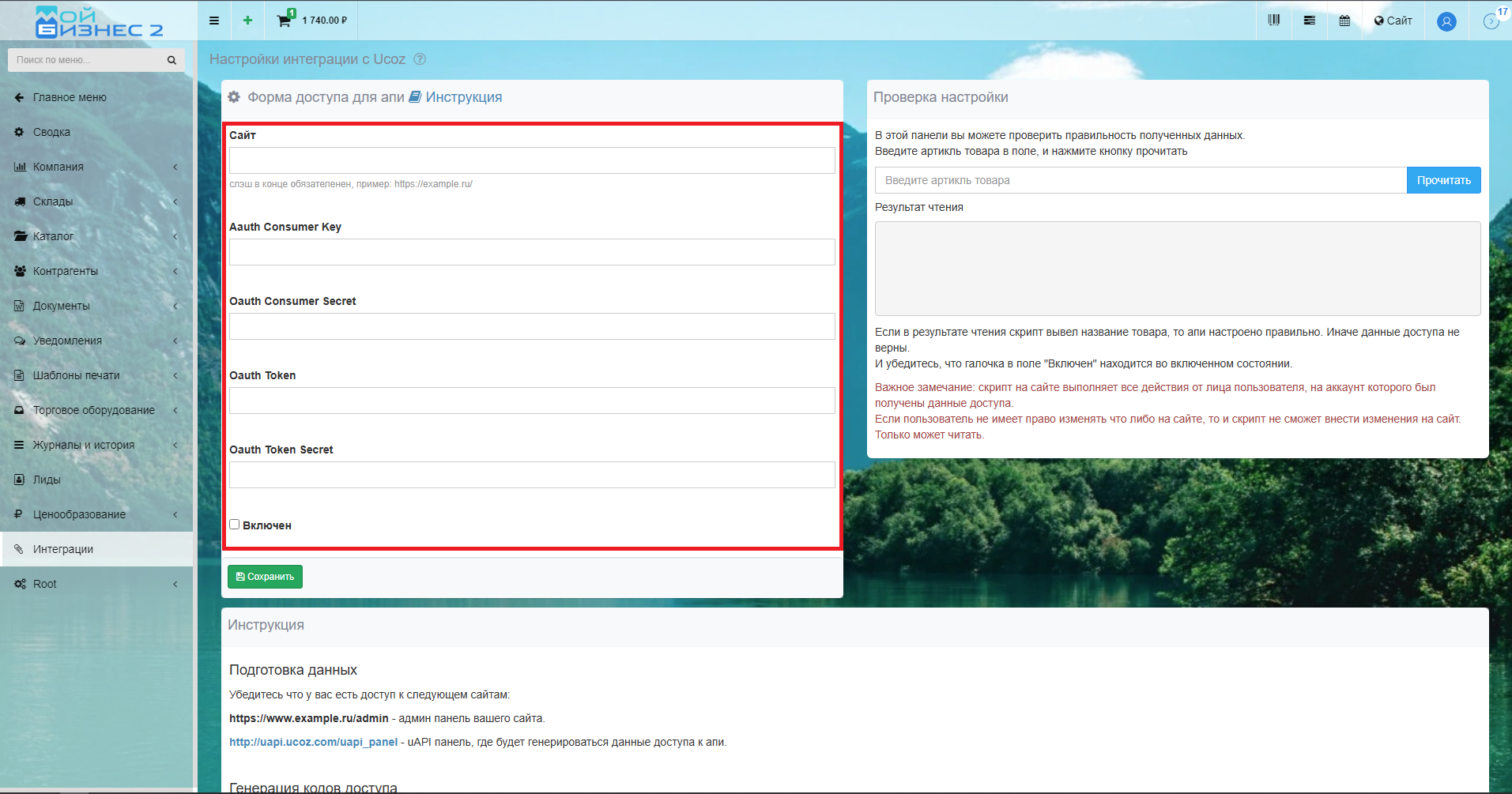Click the server list icon in top bar
Screen dimensions: 1512x794
pos(1309,21)
